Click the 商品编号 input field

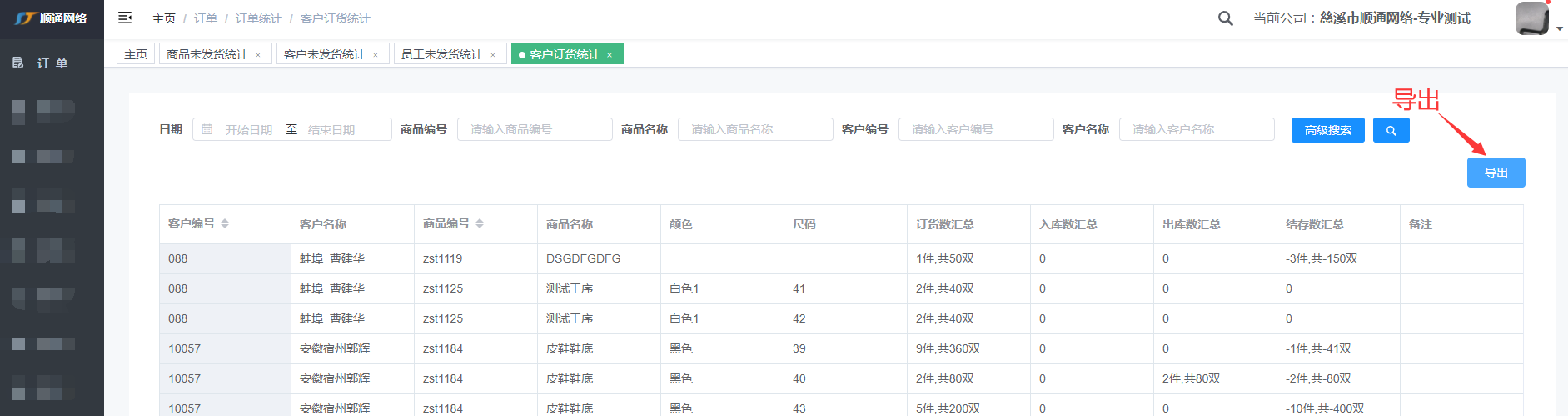click(x=535, y=129)
